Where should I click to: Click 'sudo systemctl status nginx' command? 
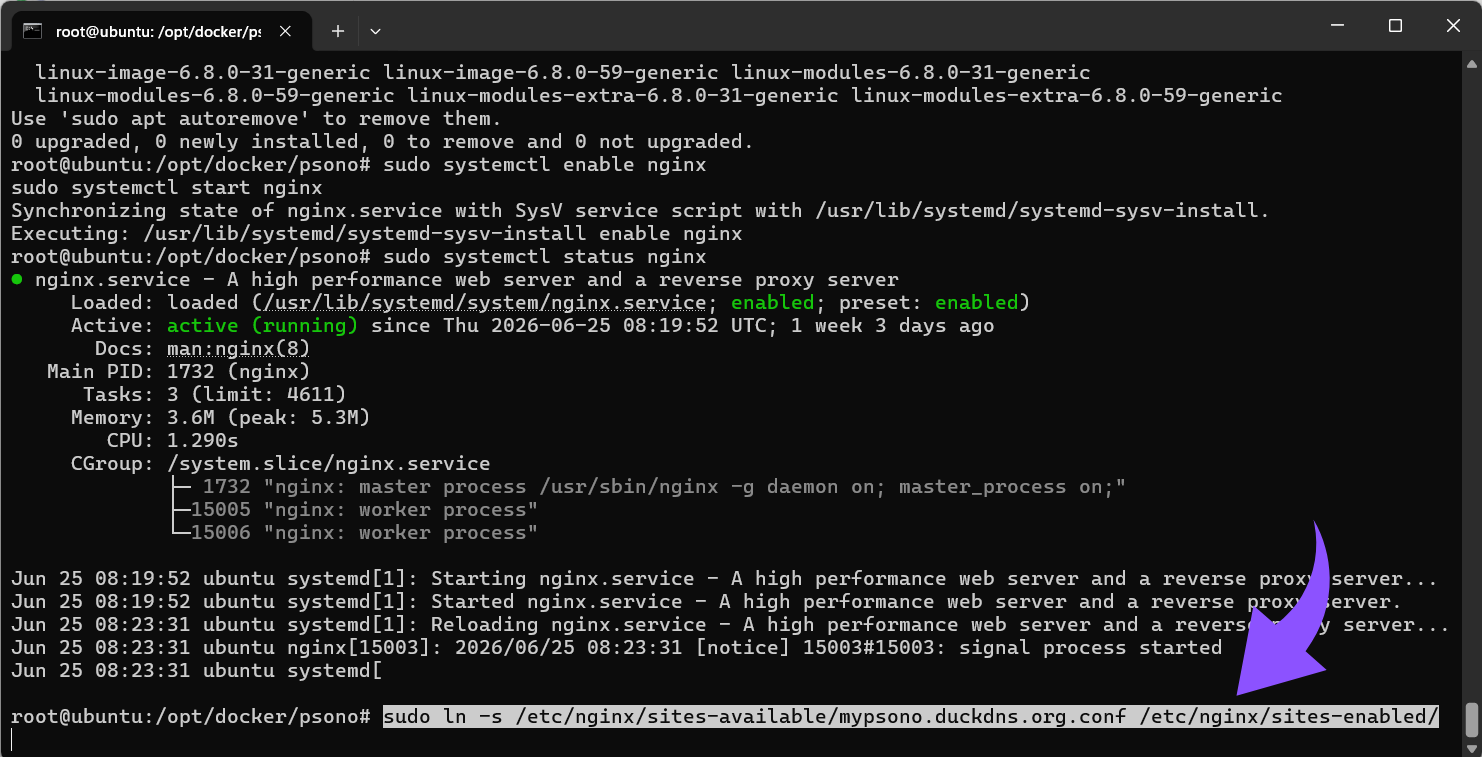click(545, 256)
